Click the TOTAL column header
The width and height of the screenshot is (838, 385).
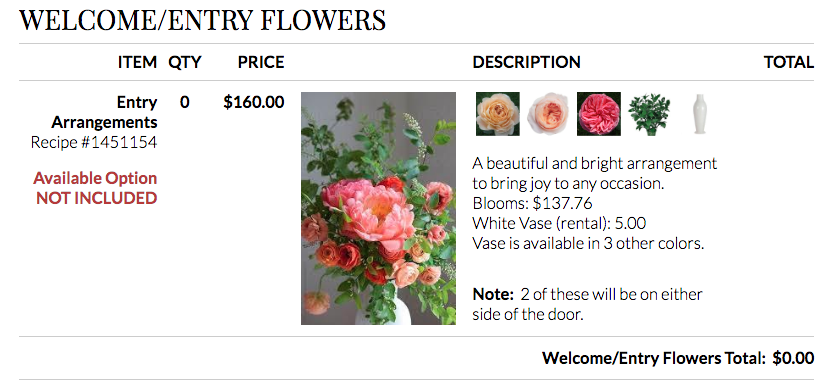[789, 62]
